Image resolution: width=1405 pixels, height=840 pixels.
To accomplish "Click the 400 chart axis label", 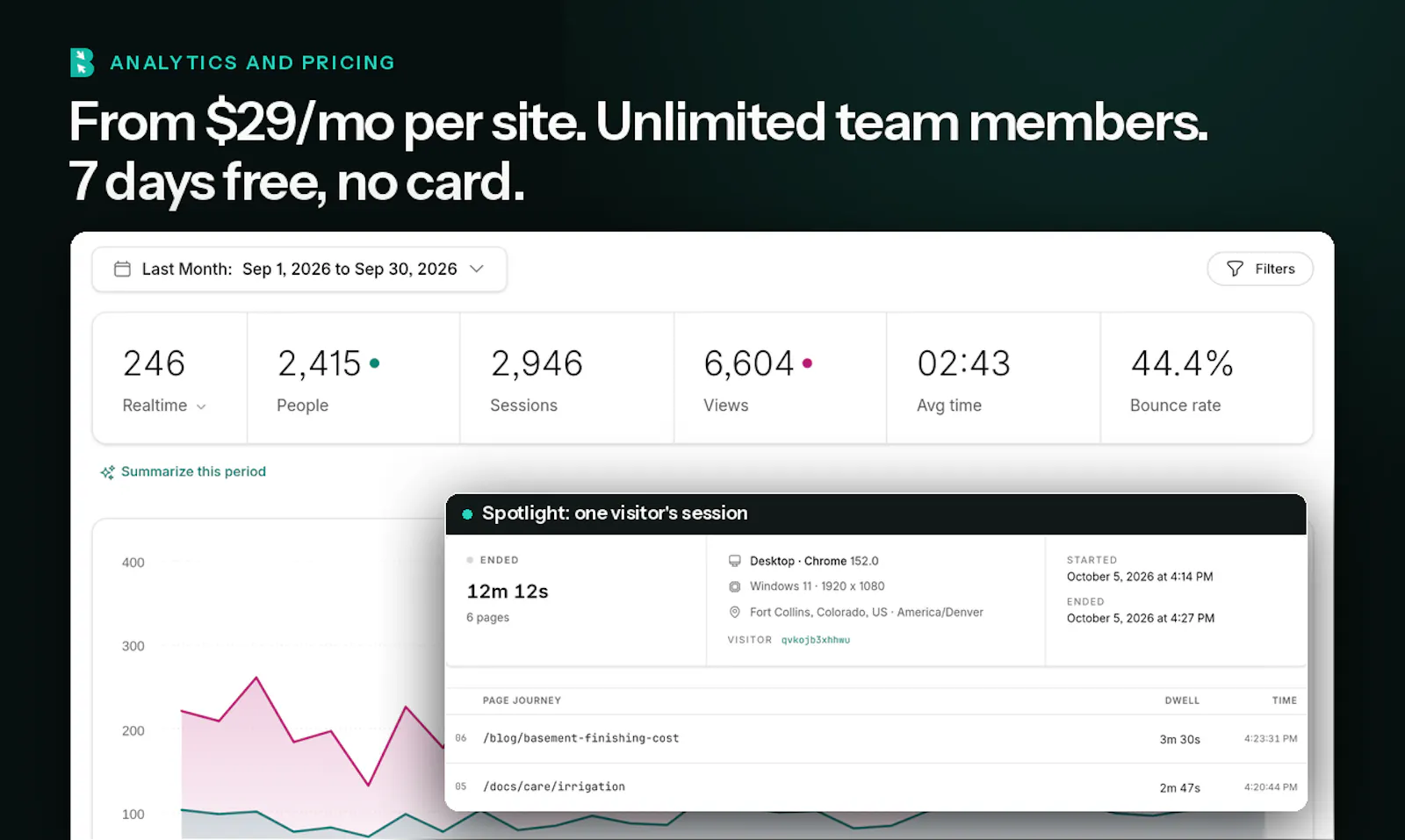I will (133, 563).
